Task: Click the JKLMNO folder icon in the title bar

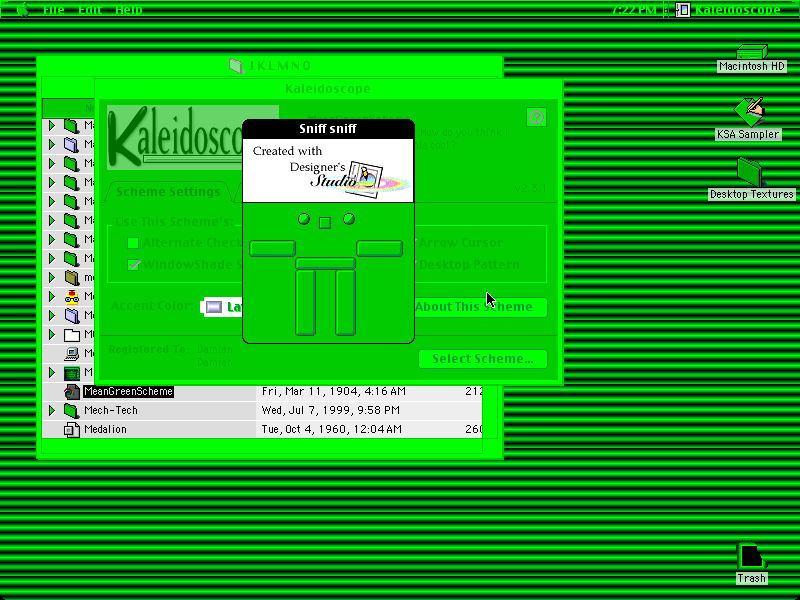Action: coord(236,66)
